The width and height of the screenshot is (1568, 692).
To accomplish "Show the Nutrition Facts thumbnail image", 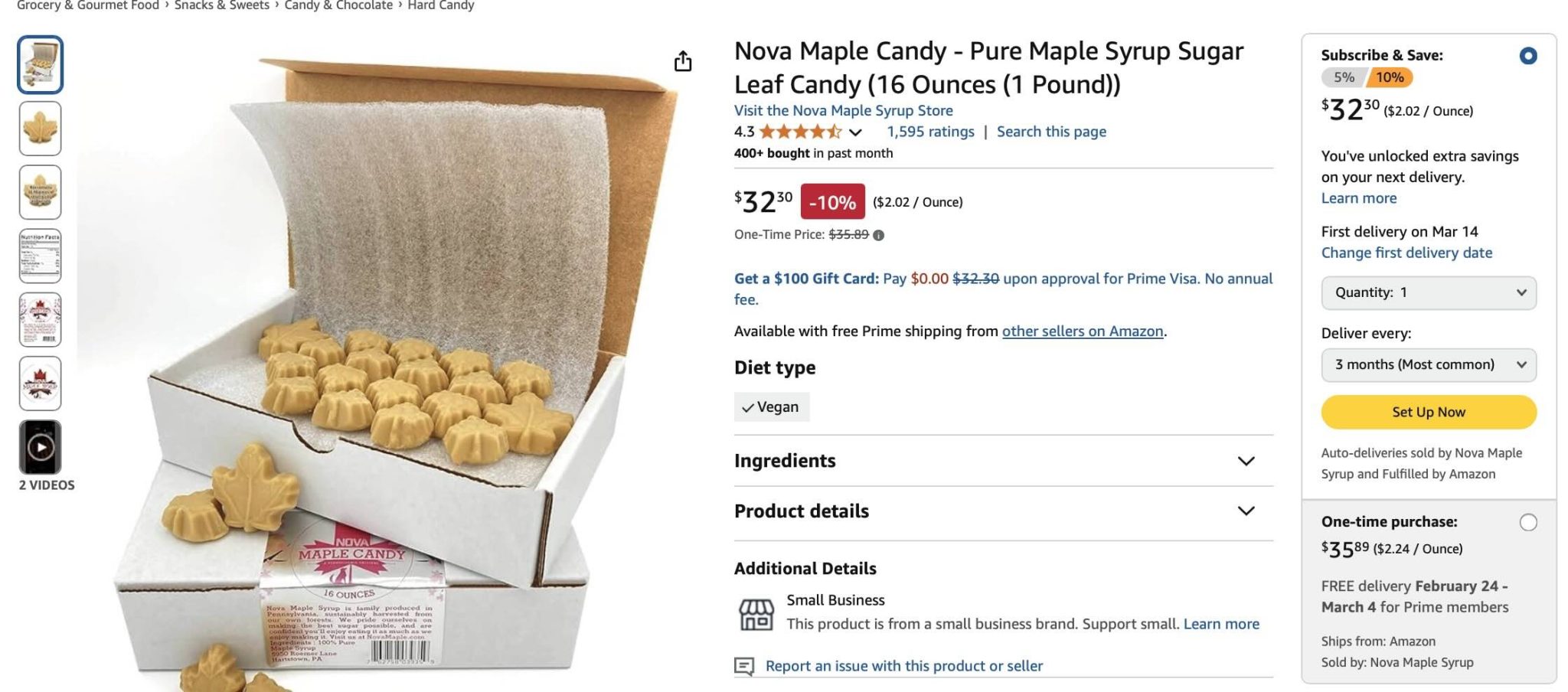I will pyautogui.click(x=41, y=256).
